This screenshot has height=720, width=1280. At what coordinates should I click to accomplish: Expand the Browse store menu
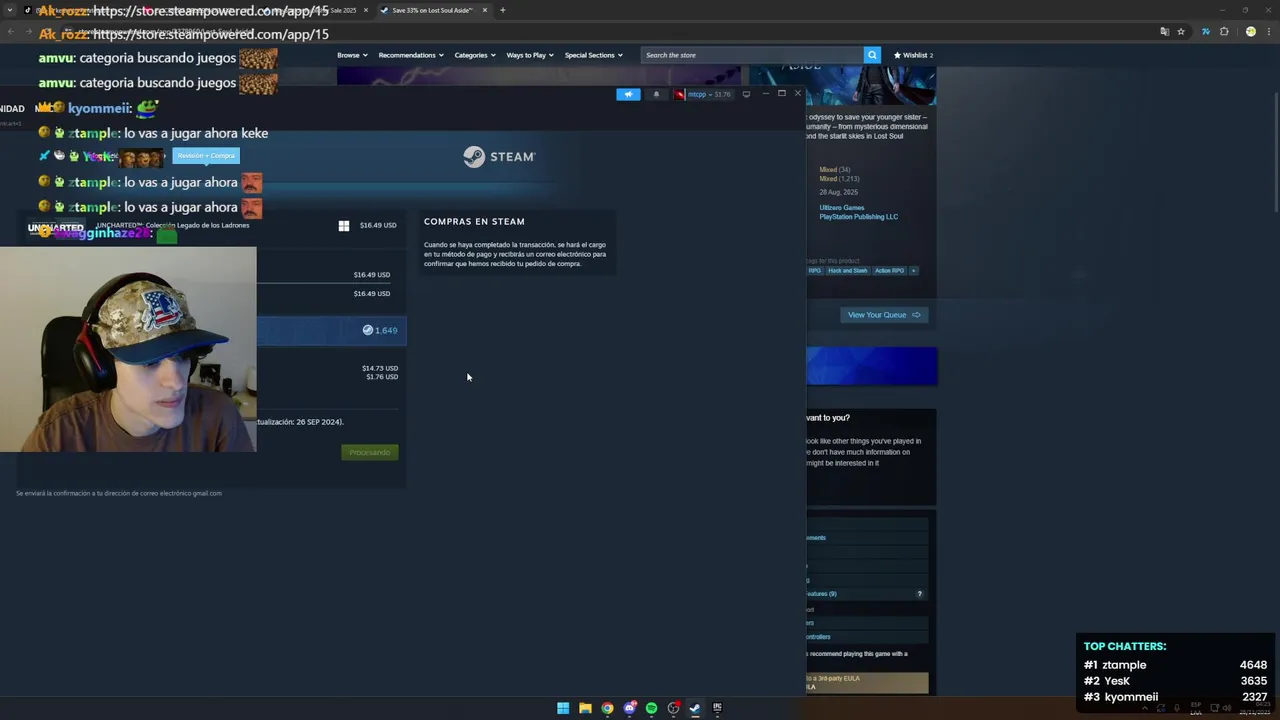(352, 55)
